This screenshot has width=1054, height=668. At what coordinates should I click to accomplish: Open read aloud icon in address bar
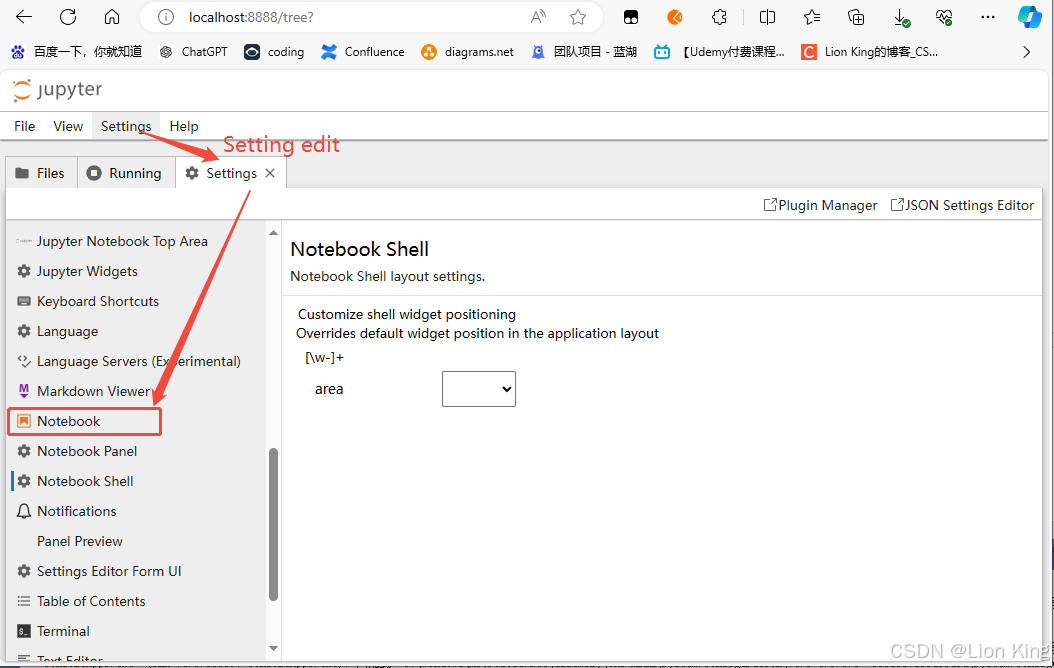[538, 17]
